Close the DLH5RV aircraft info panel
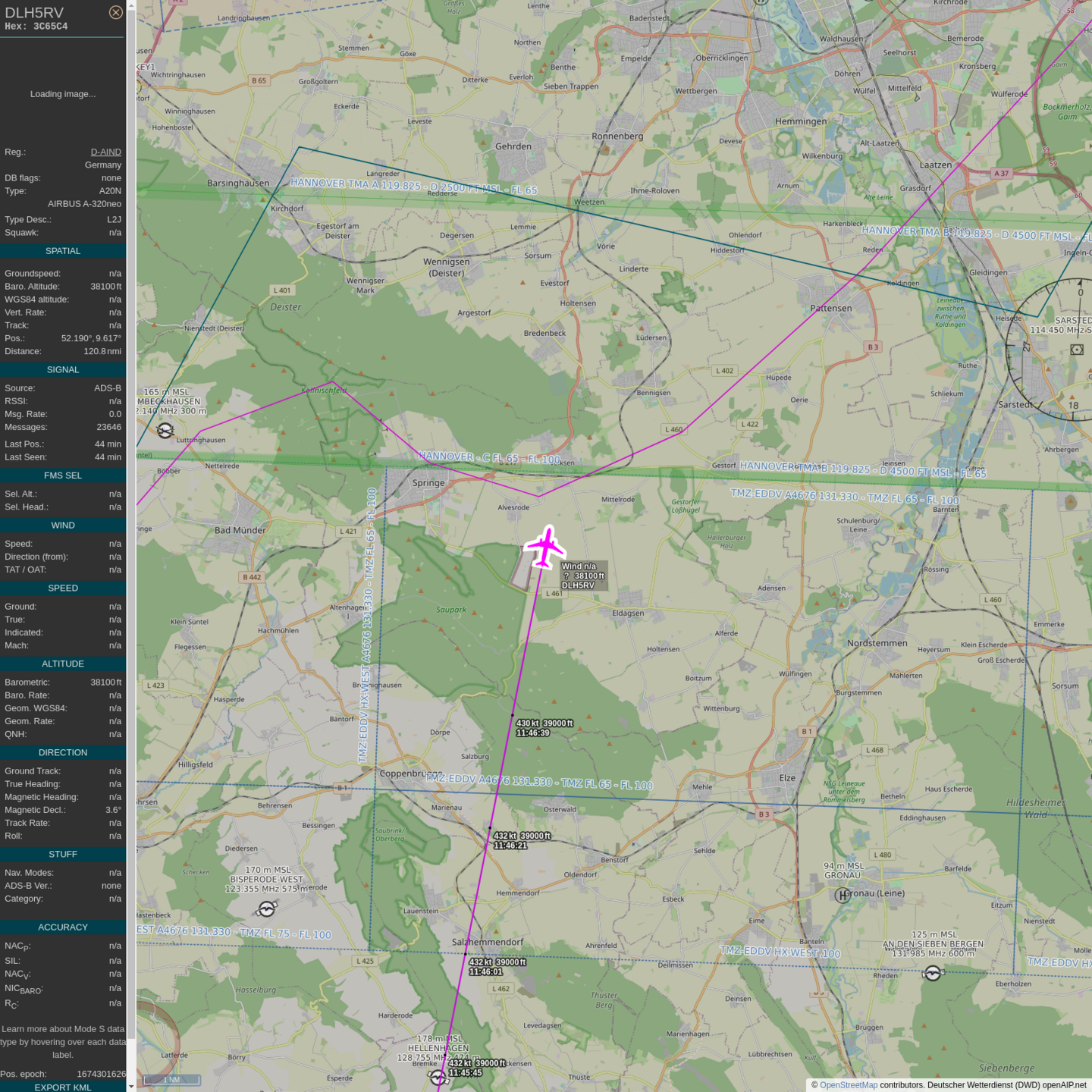 click(115, 12)
